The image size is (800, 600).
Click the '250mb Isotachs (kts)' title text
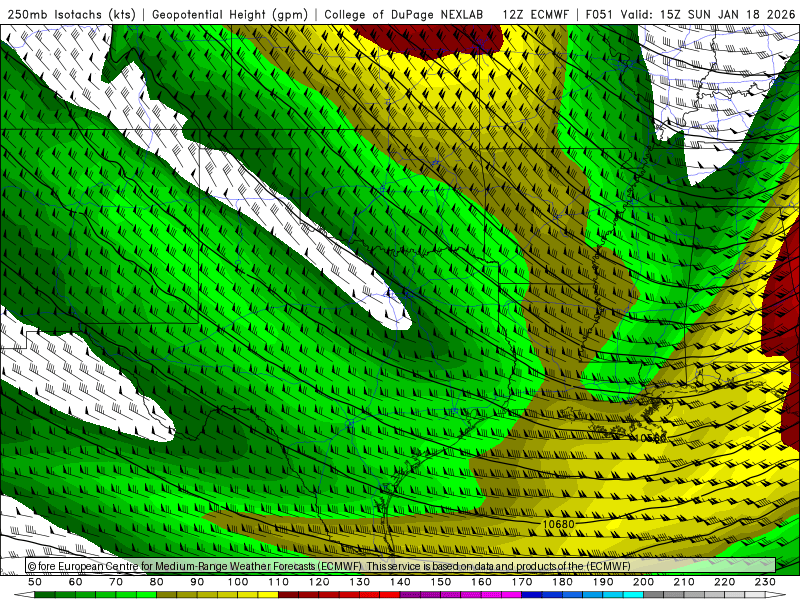pyautogui.click(x=71, y=14)
